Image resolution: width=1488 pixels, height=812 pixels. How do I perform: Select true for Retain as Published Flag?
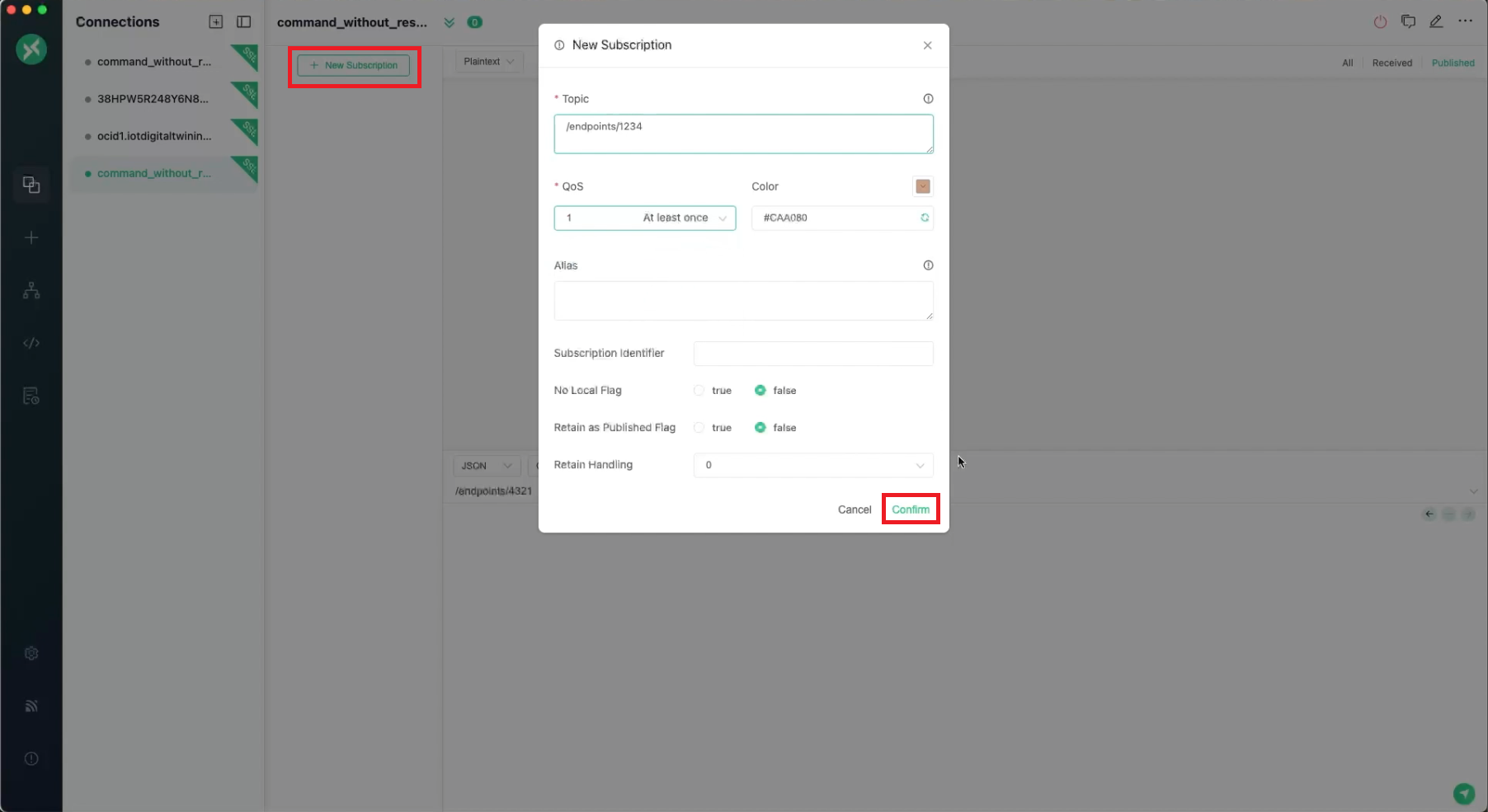tap(699, 427)
